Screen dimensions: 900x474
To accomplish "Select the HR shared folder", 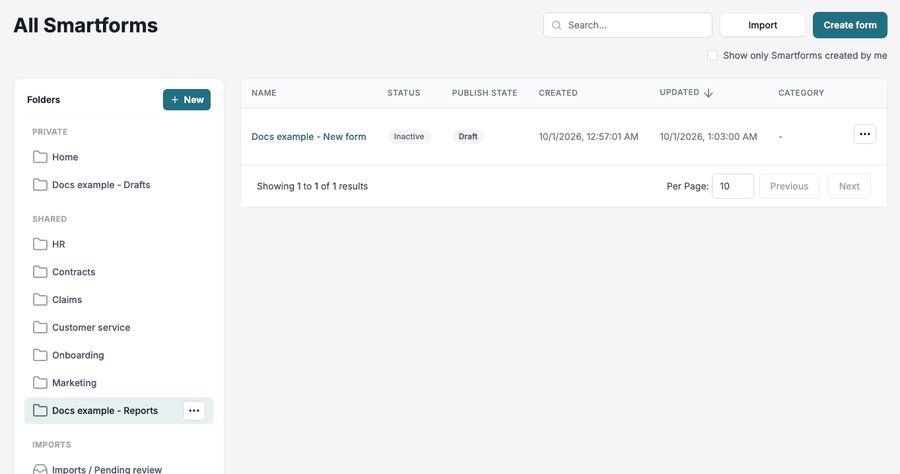I will pyautogui.click(x=119, y=244).
